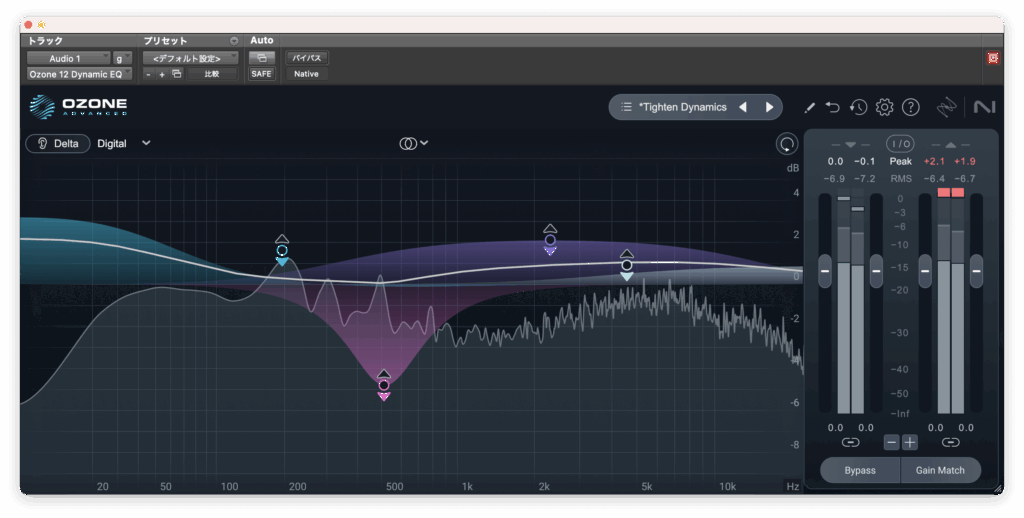Click the undo arrow icon

point(833,107)
